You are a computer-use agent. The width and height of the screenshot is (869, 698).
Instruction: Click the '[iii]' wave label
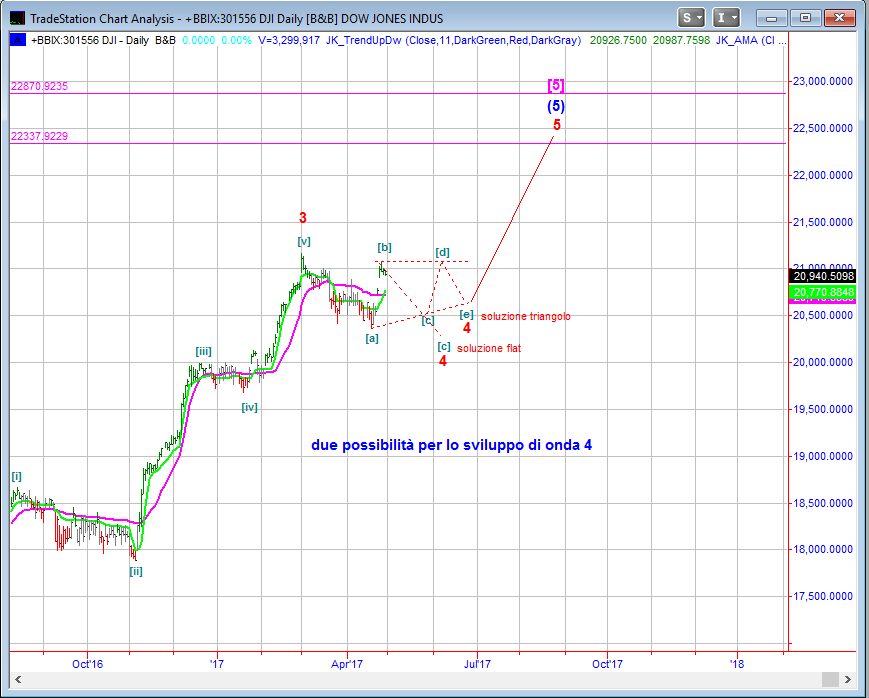point(203,351)
